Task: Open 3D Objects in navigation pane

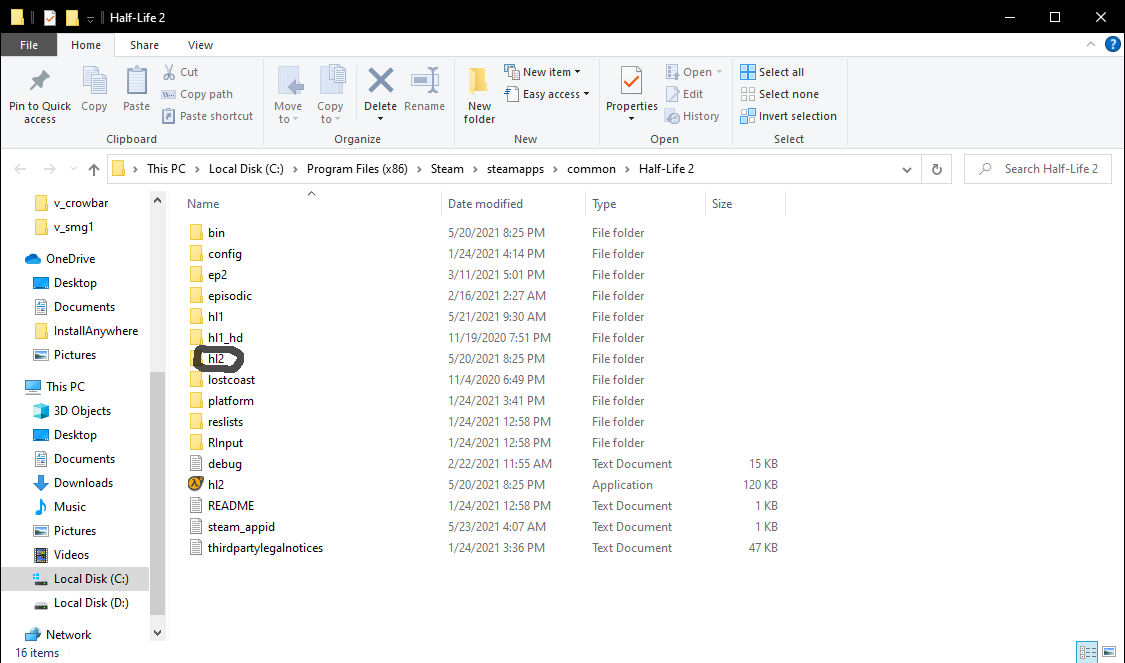Action: point(82,411)
